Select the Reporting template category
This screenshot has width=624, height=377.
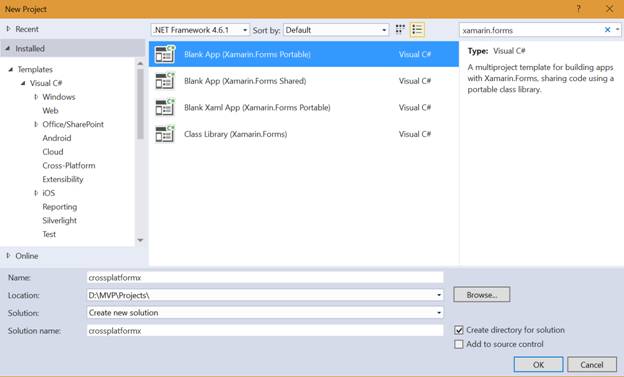(x=60, y=207)
